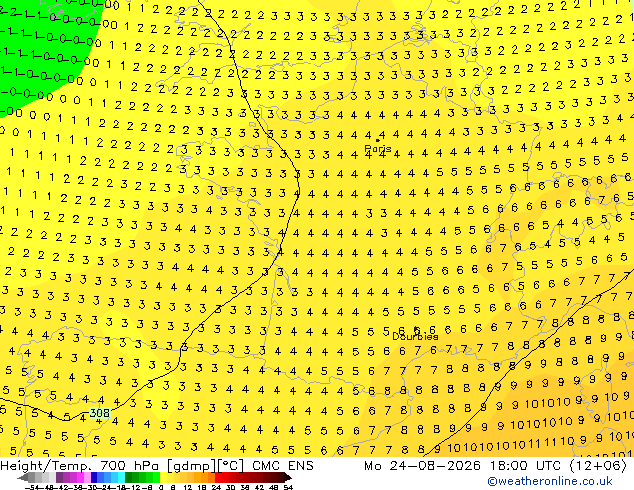Pick the magenta color in the temperature scale
The width and height of the screenshot is (634, 490).
point(80,478)
